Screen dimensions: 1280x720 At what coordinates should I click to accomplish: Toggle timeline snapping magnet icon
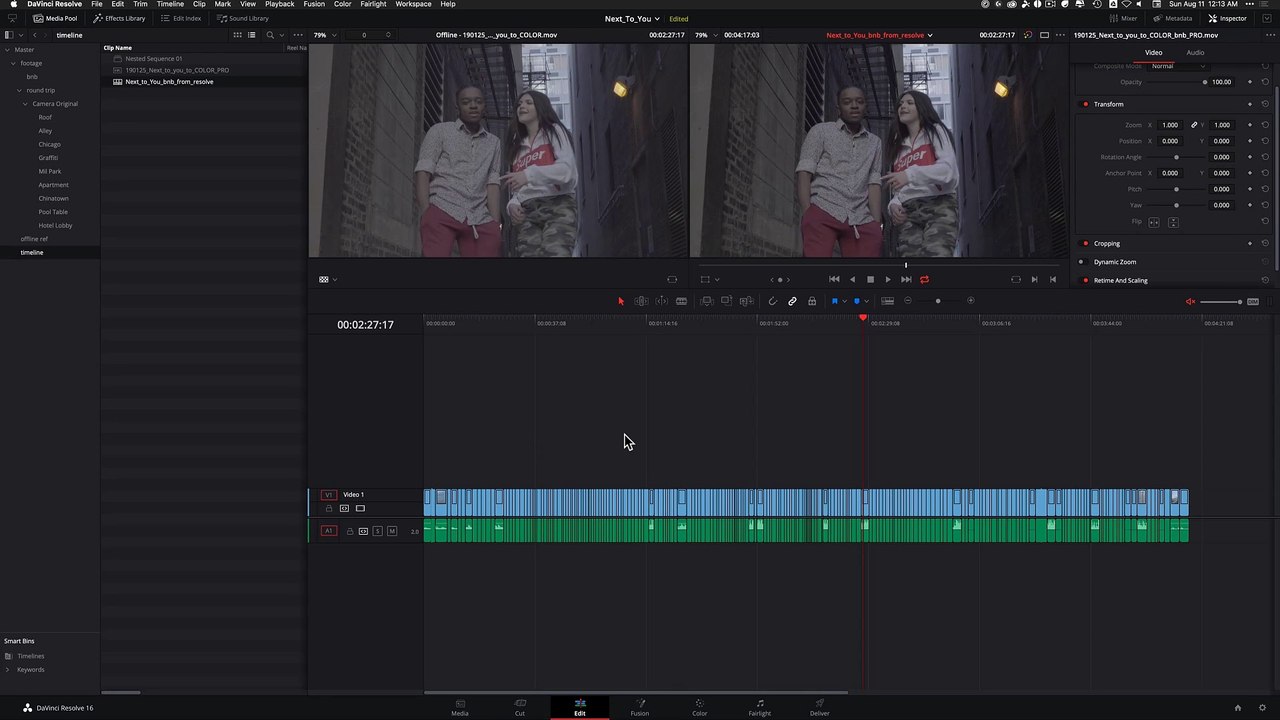click(772, 301)
